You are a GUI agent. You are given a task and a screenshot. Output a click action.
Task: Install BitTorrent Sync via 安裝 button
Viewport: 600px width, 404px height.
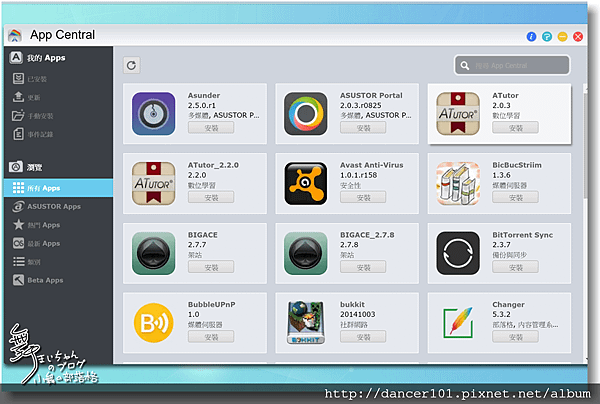click(x=515, y=267)
